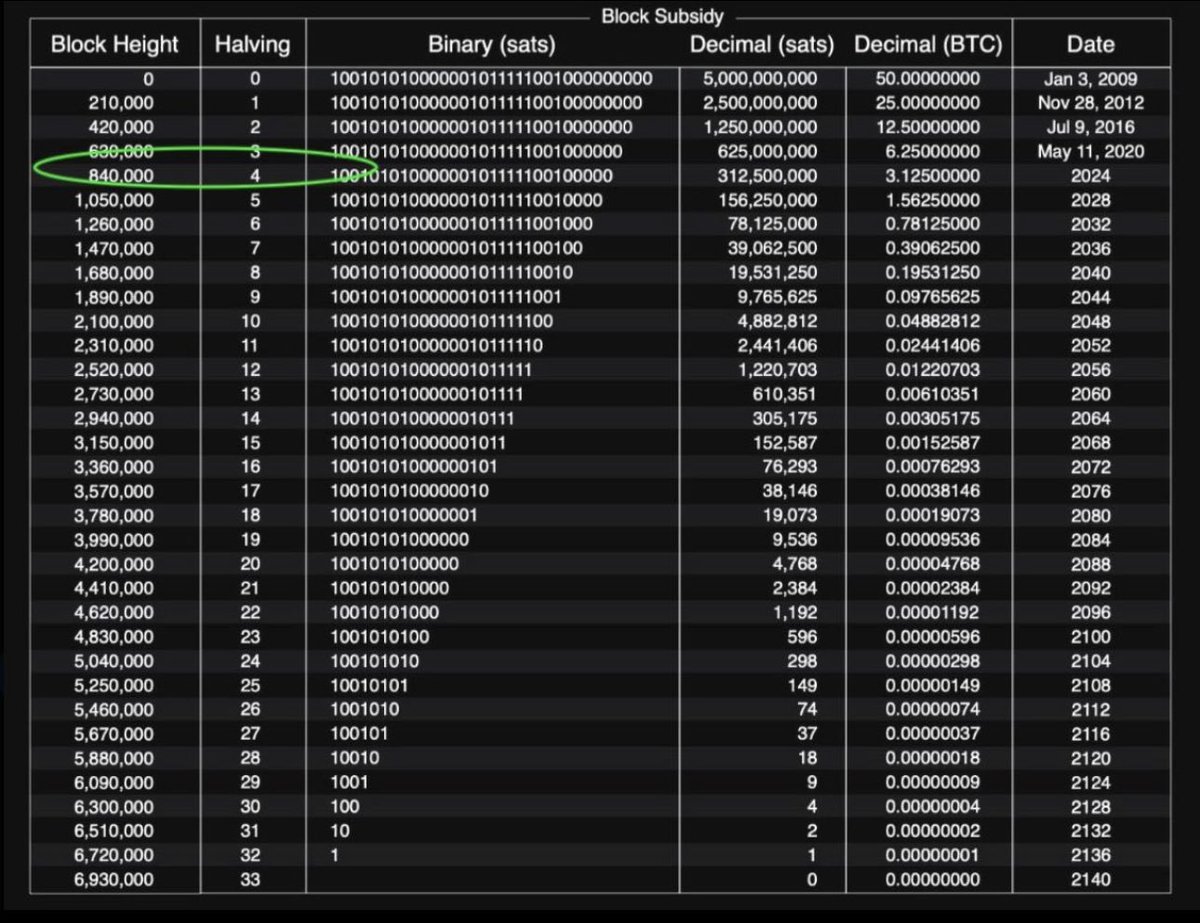This screenshot has height=923, width=1200.
Task: Select 4,768 sats value
Action: click(x=795, y=565)
